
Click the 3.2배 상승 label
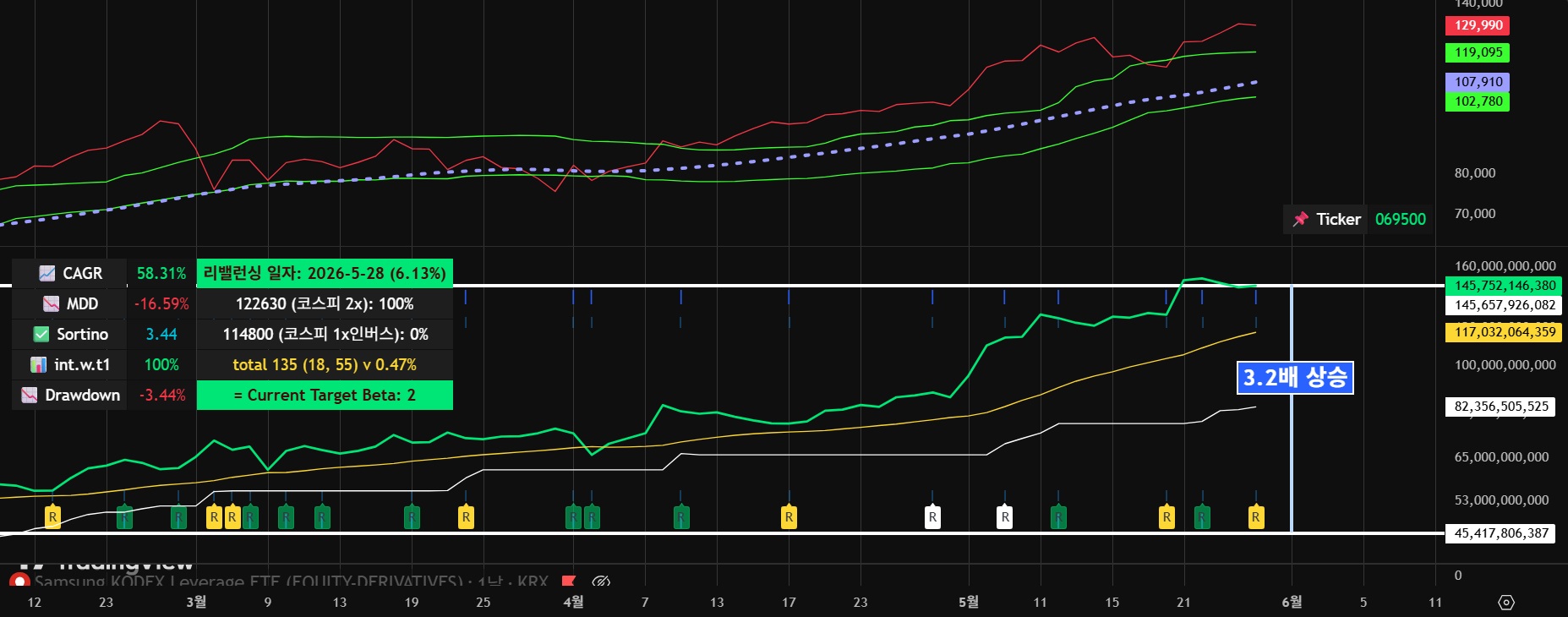tap(1295, 377)
